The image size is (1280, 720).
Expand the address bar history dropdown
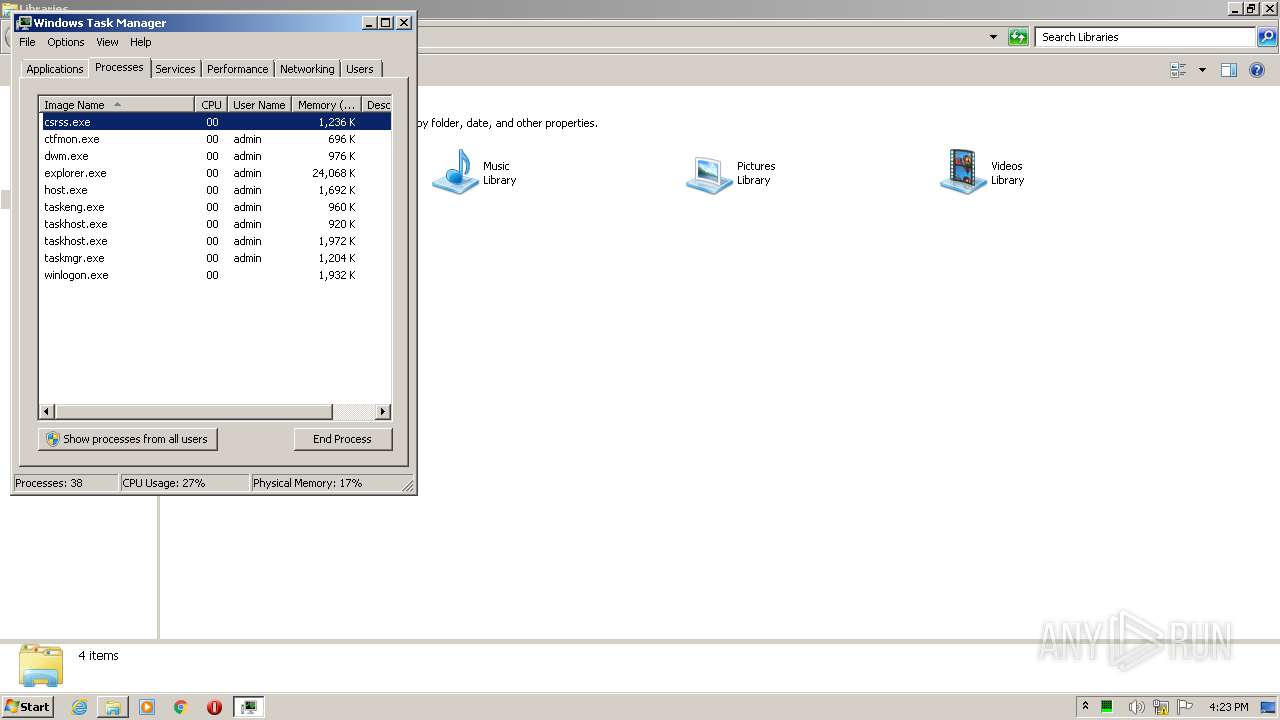993,37
